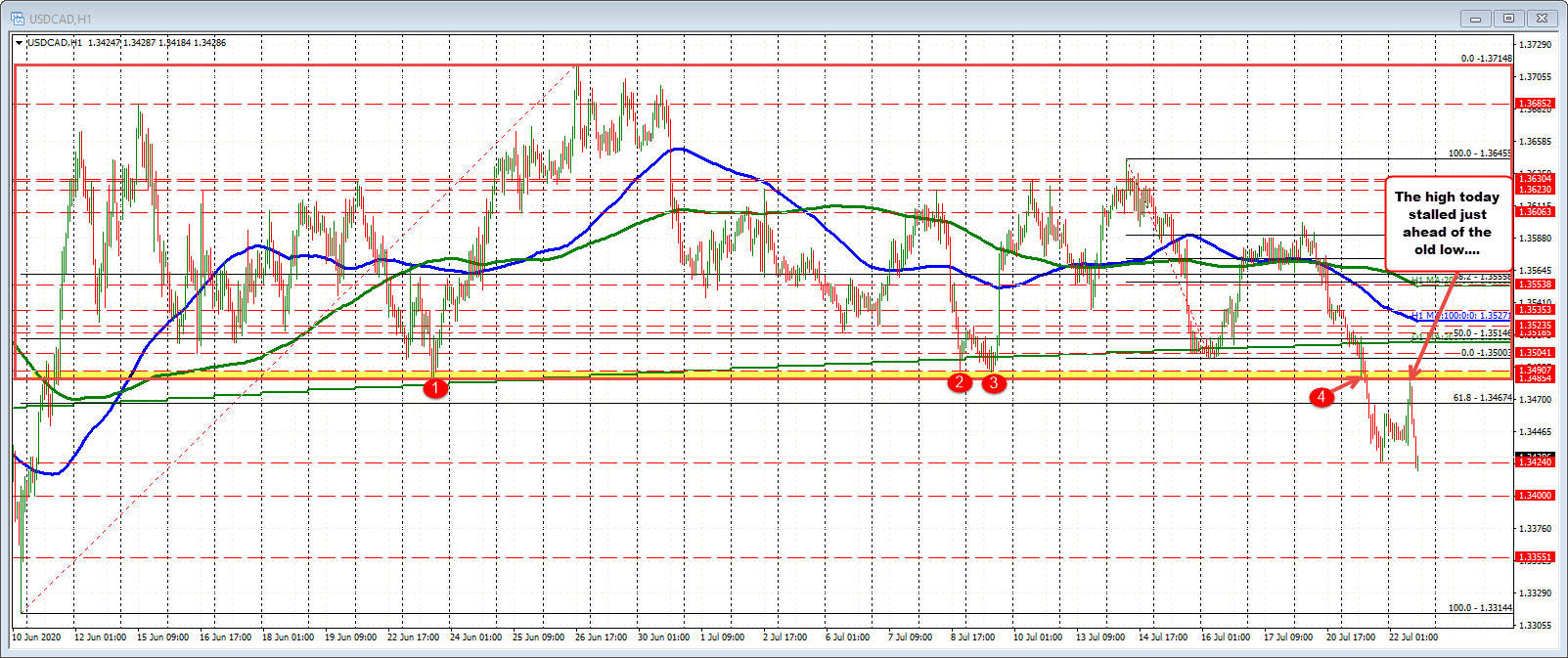
Task: Click the Fibonacci label 0.0 - 1.37148
Action: tap(1486, 59)
